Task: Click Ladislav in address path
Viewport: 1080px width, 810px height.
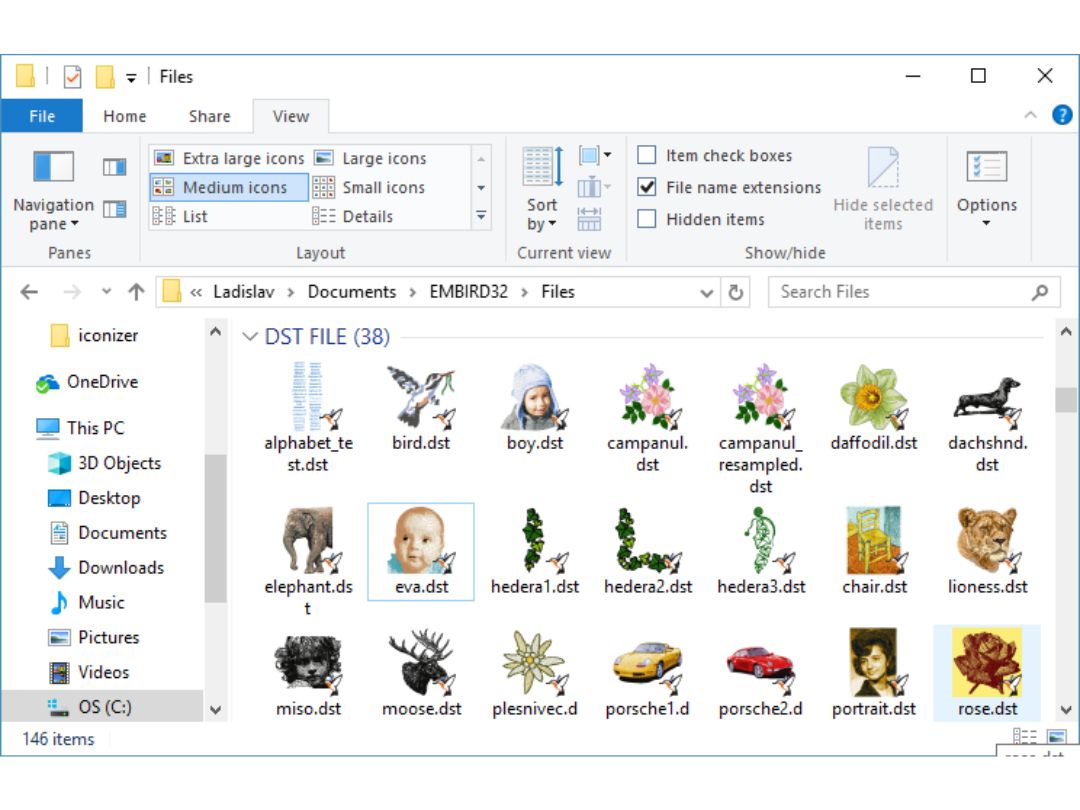Action: [244, 292]
